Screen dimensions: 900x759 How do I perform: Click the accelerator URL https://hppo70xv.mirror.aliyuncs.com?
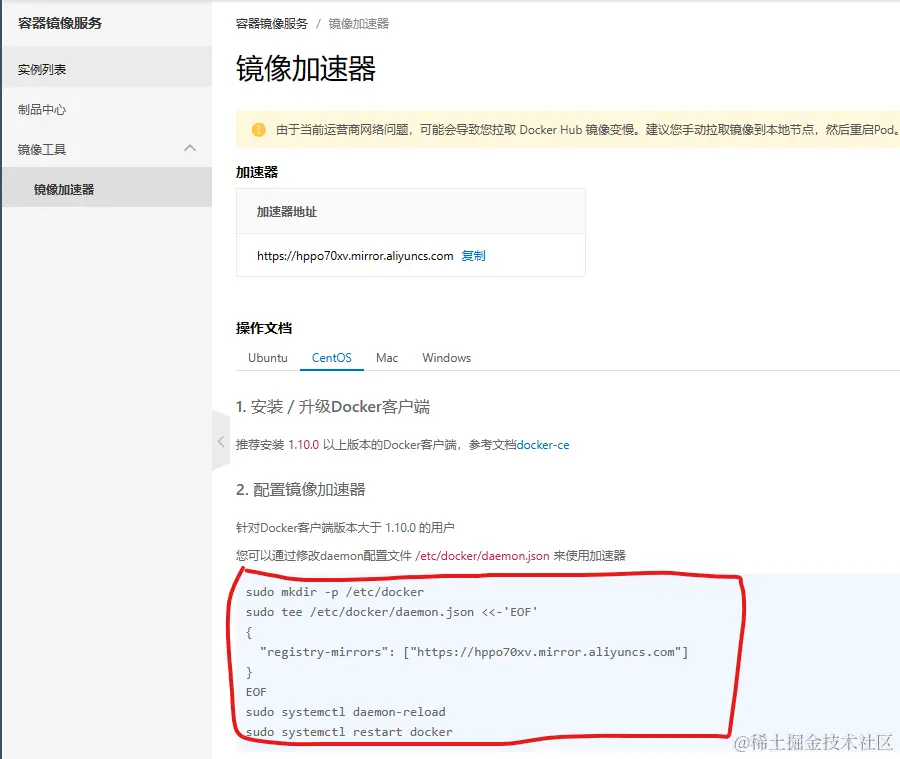tap(355, 256)
